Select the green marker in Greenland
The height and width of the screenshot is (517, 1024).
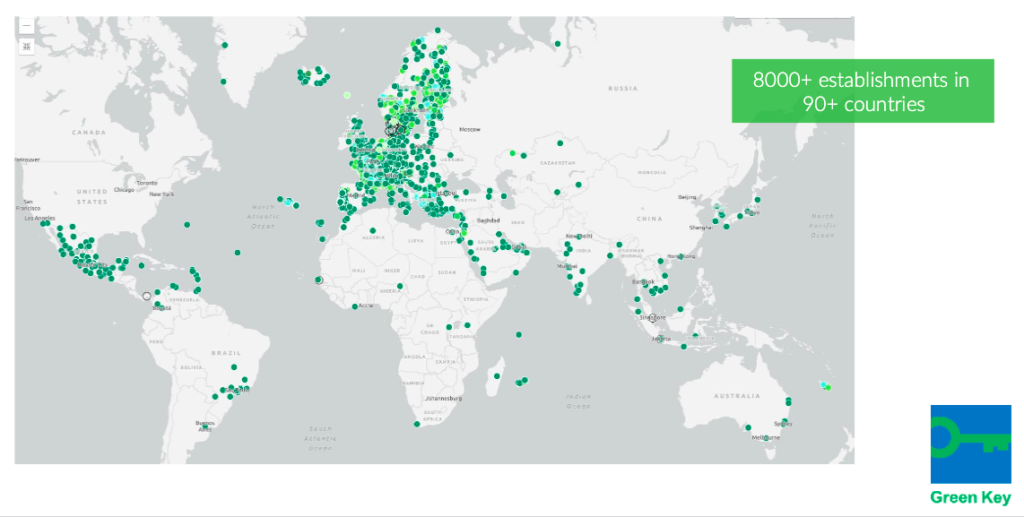click(224, 45)
